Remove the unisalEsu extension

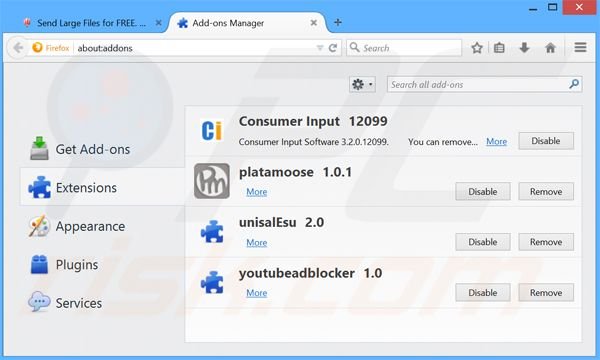tap(546, 242)
